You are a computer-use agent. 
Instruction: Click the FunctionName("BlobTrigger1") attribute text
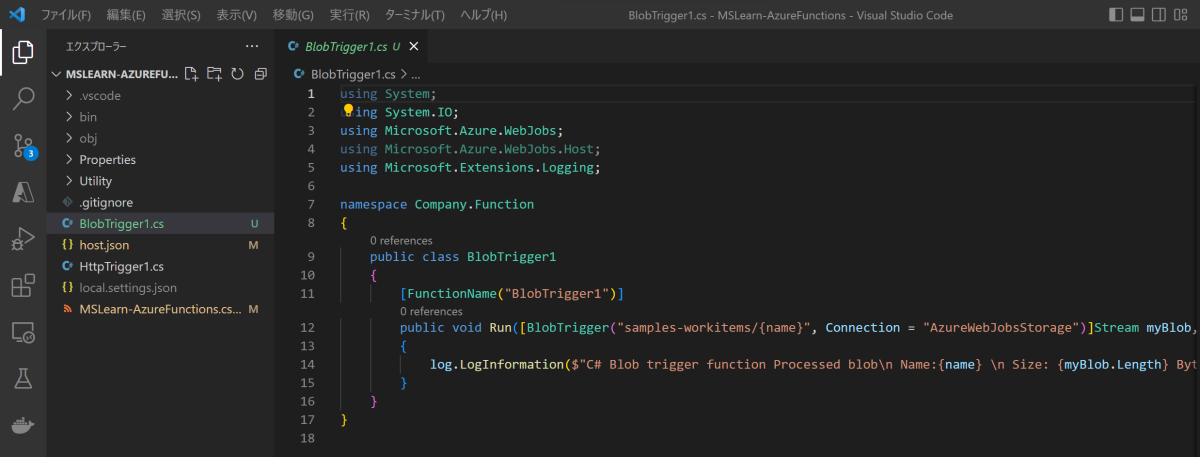tap(512, 293)
